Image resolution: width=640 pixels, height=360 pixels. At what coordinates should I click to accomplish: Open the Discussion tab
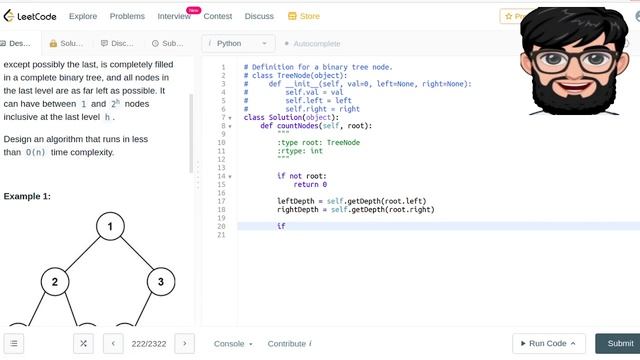pos(117,43)
